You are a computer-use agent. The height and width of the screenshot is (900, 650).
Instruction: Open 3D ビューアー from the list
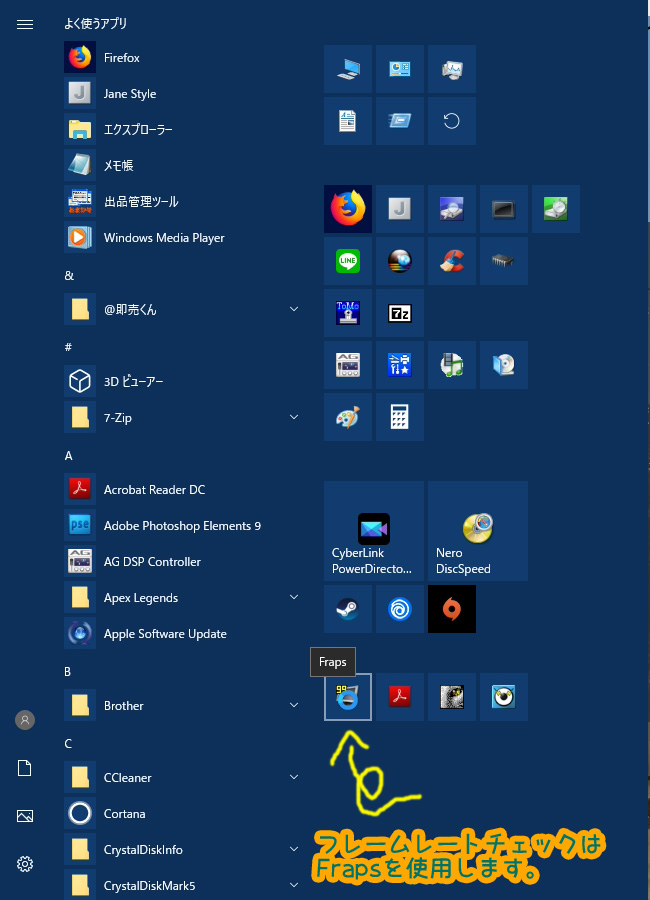click(183, 381)
